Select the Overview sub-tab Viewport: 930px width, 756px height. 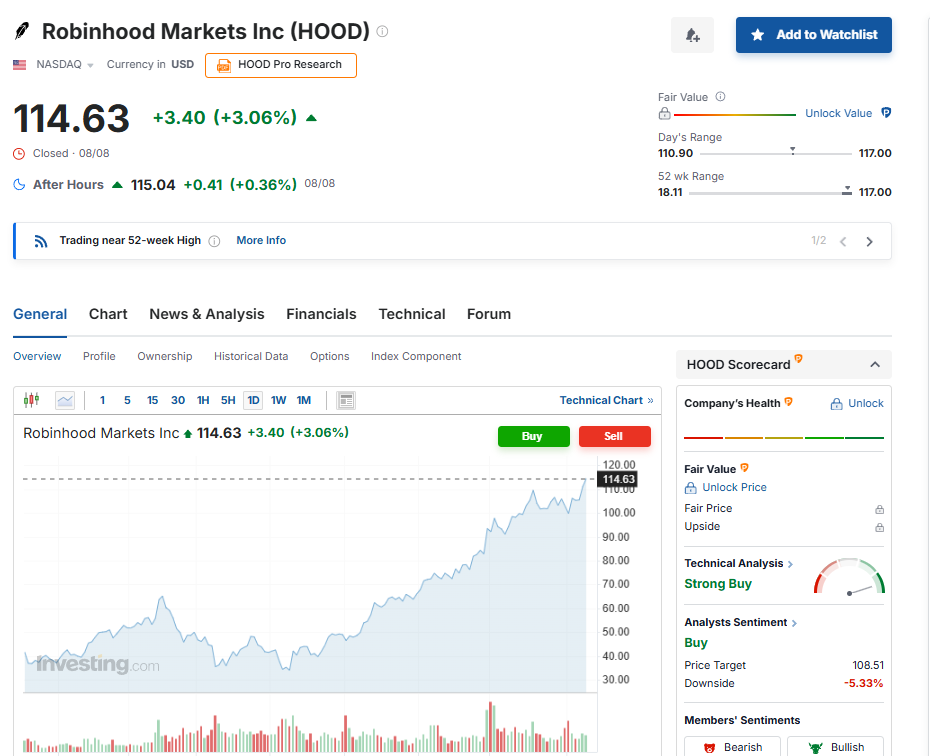coord(37,356)
